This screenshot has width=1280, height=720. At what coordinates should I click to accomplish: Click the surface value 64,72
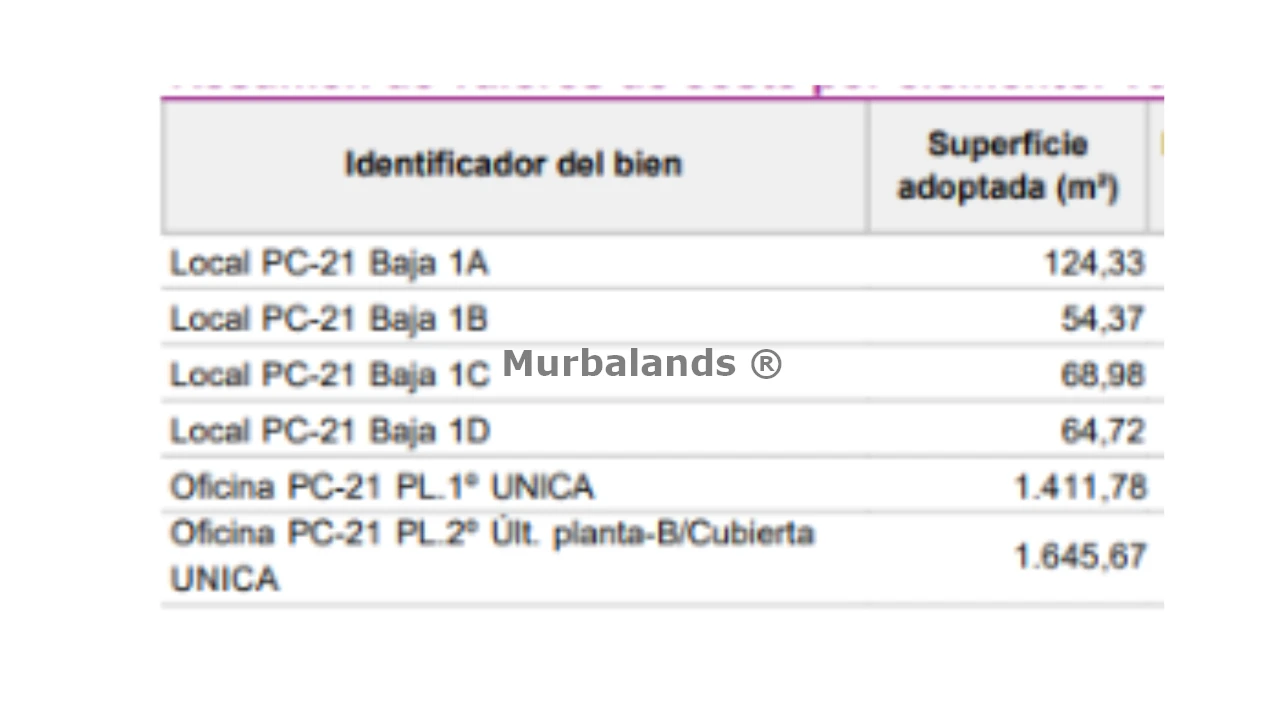point(1103,431)
